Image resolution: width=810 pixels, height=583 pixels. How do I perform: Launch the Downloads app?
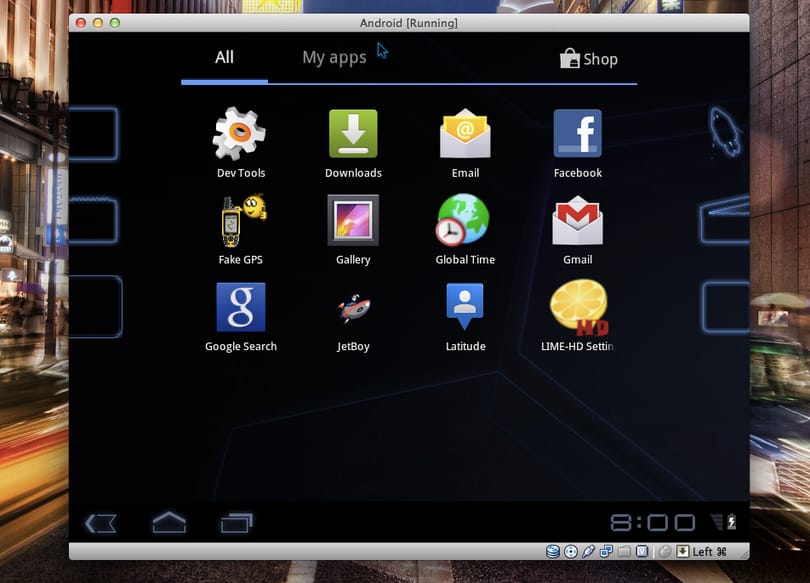(x=353, y=143)
